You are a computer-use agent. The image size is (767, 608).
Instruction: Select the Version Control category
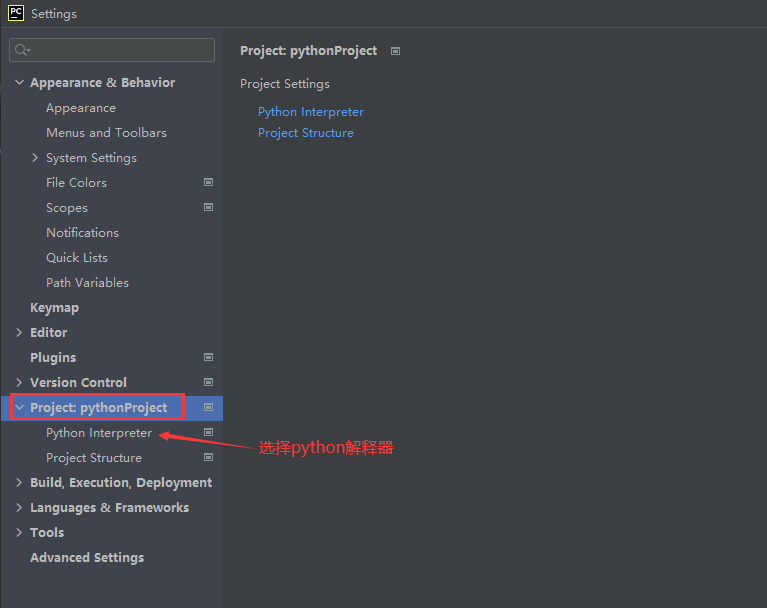tap(78, 383)
